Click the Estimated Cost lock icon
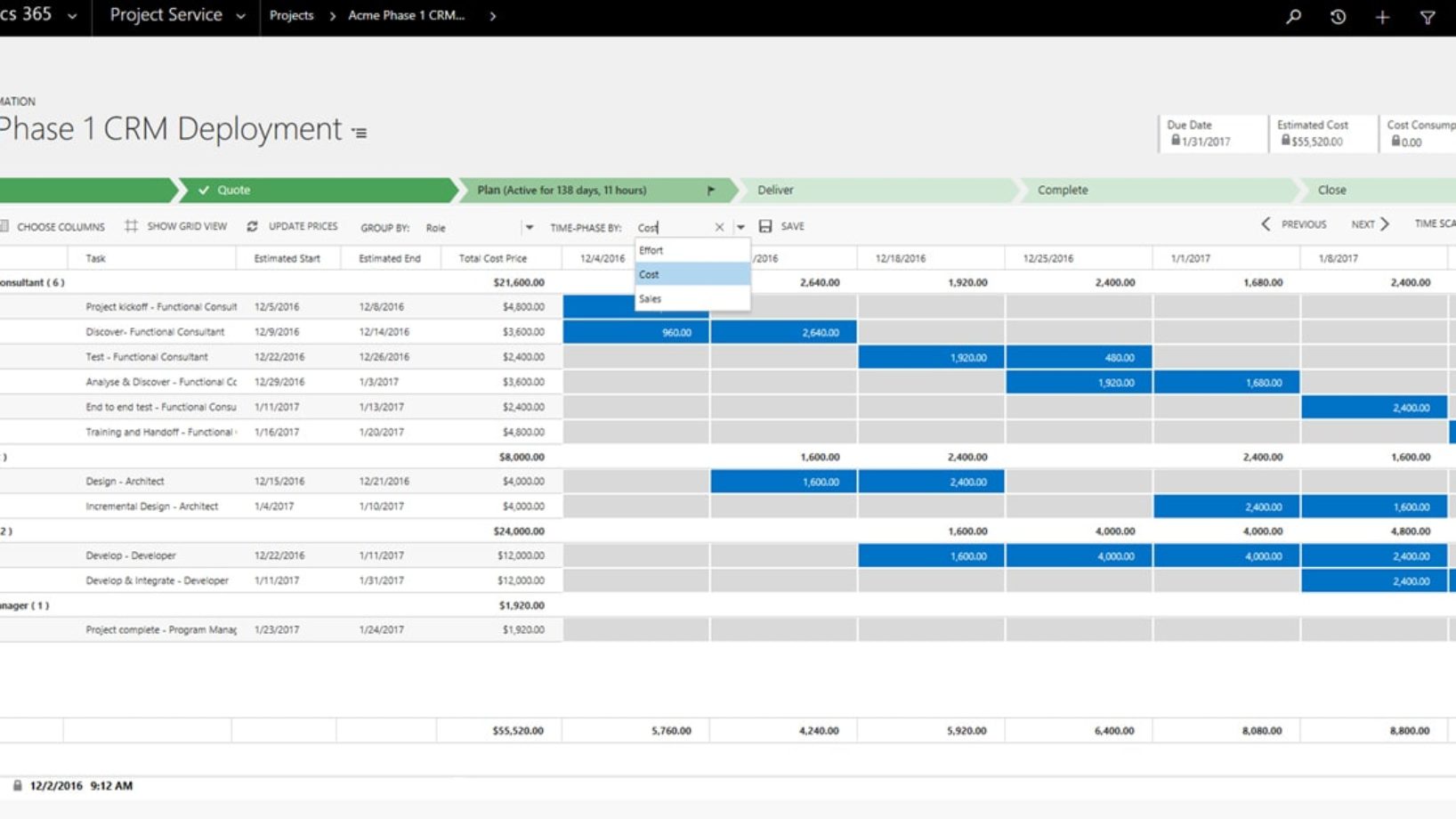The image size is (1456, 819). pos(1285,141)
